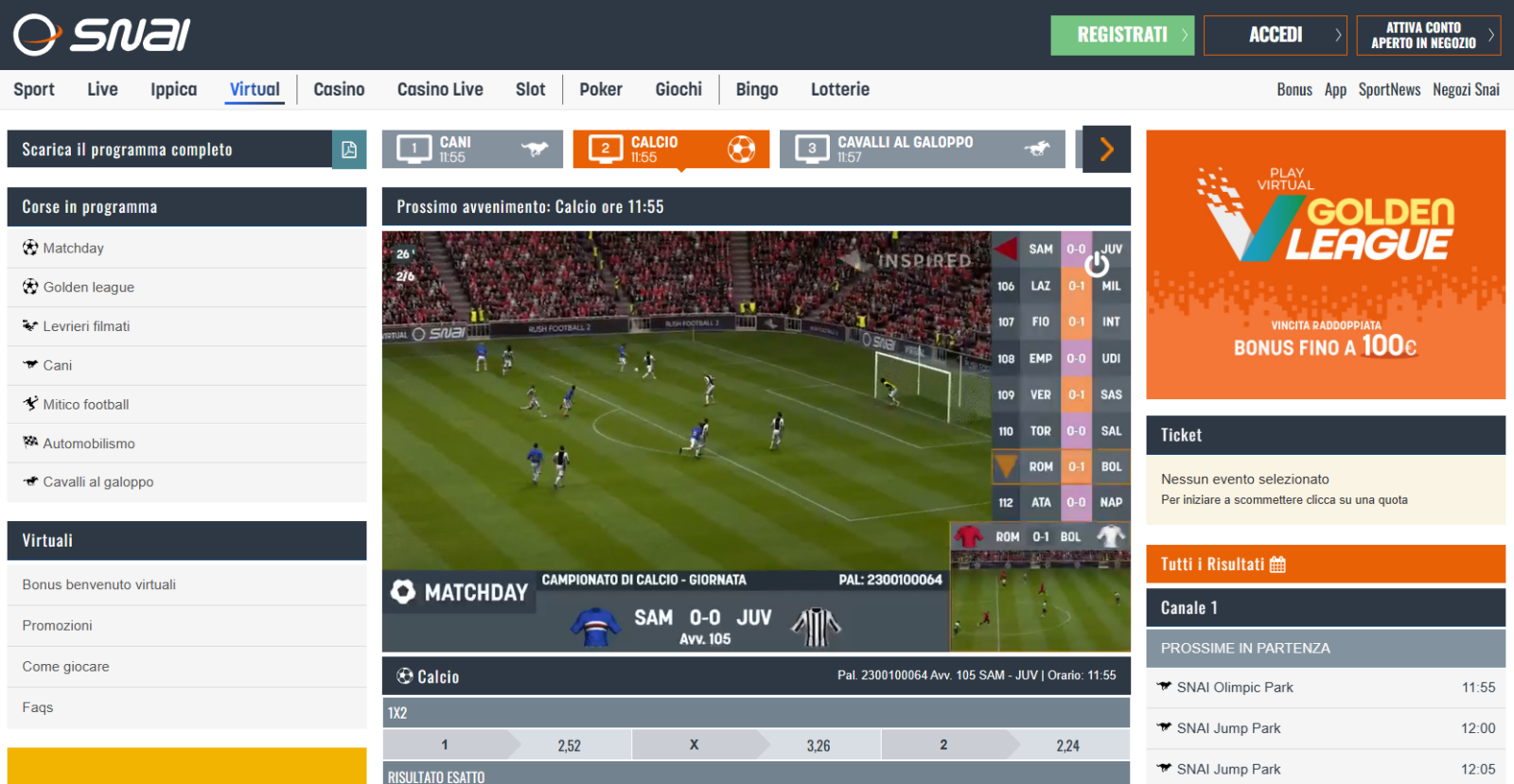Open the Ippica menu item
This screenshot has width=1514, height=784.
click(174, 89)
